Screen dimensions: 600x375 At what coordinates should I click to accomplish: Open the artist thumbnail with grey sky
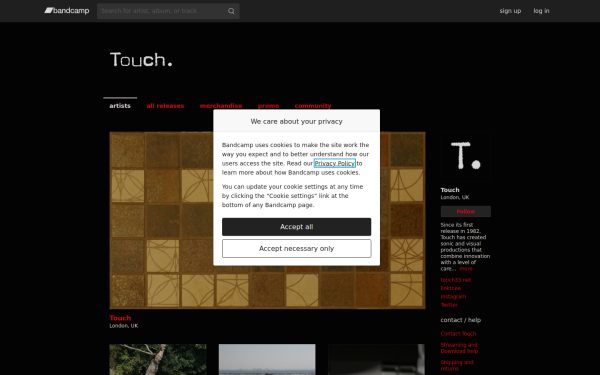[267, 359]
